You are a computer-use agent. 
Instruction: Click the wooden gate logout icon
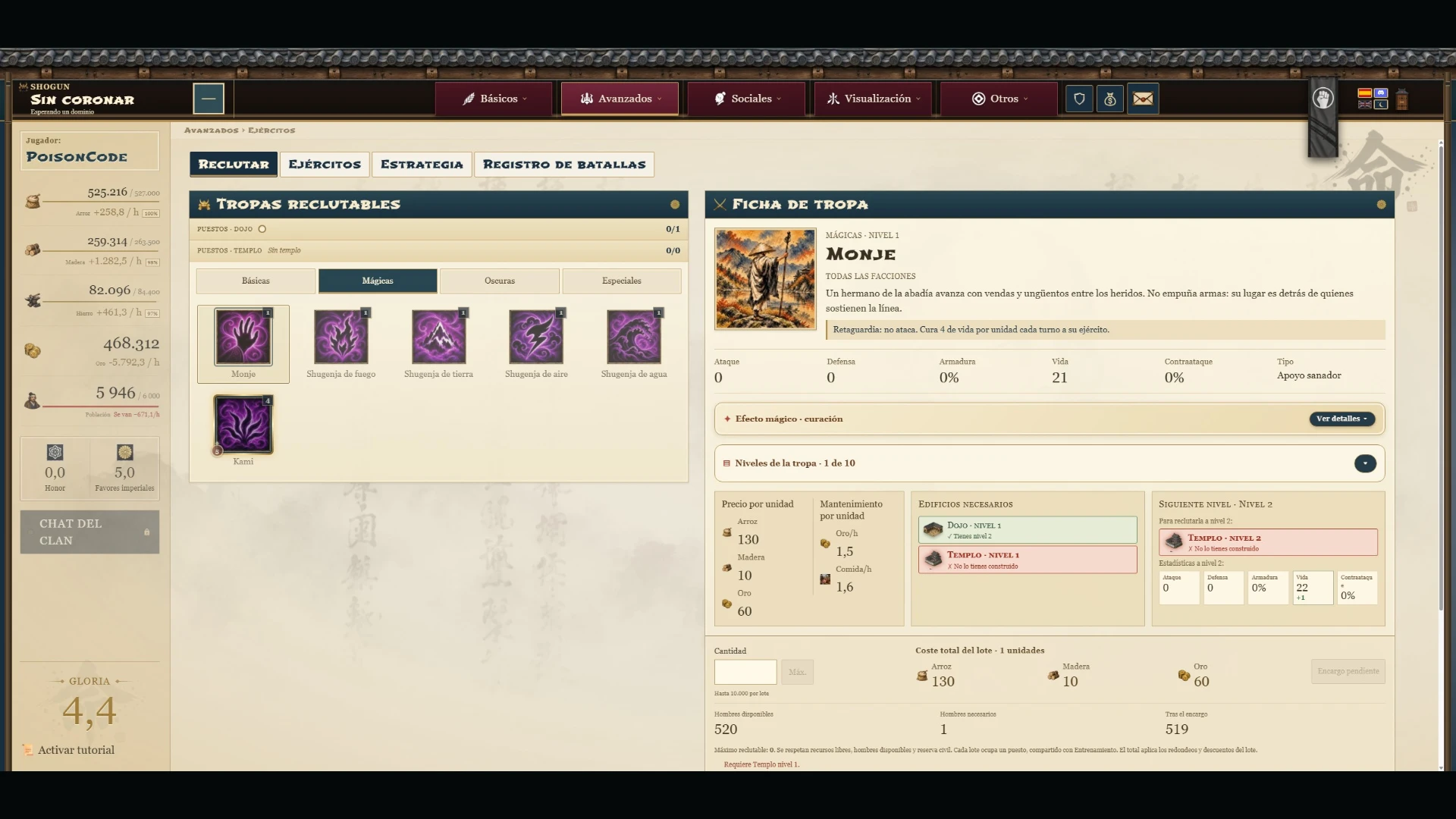point(1401,99)
